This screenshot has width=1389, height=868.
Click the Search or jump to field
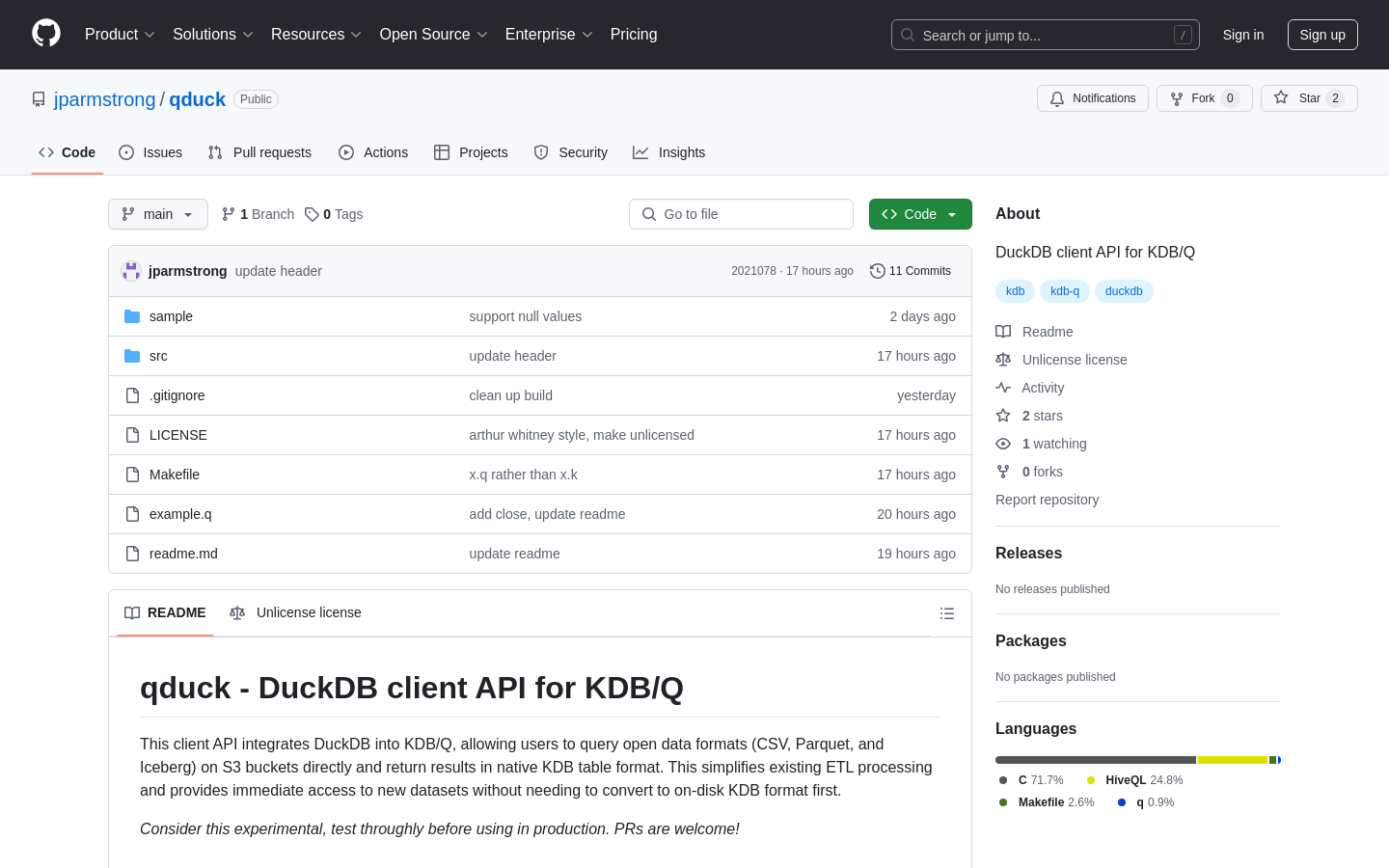[x=1046, y=35]
